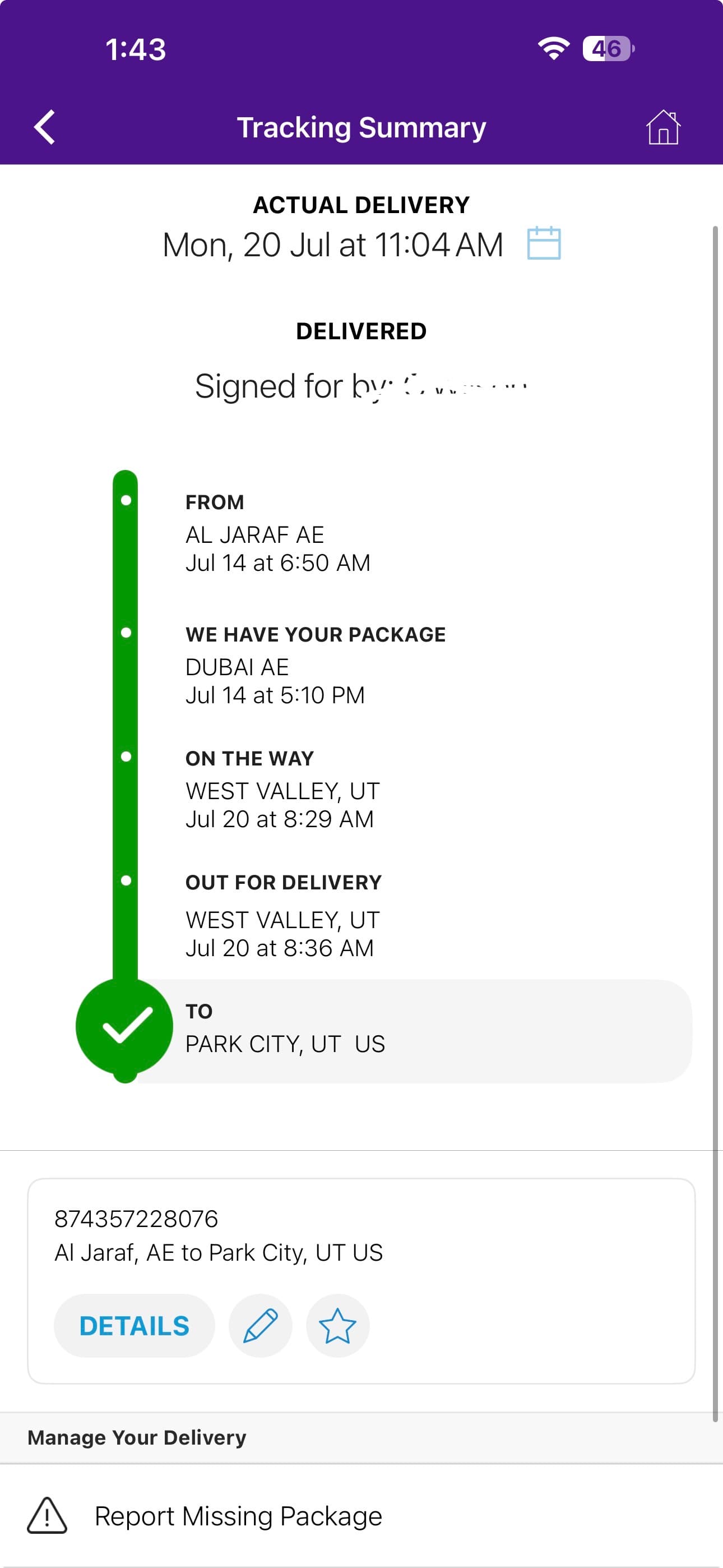
Task: Toggle the star favorite icon
Action: (337, 1325)
